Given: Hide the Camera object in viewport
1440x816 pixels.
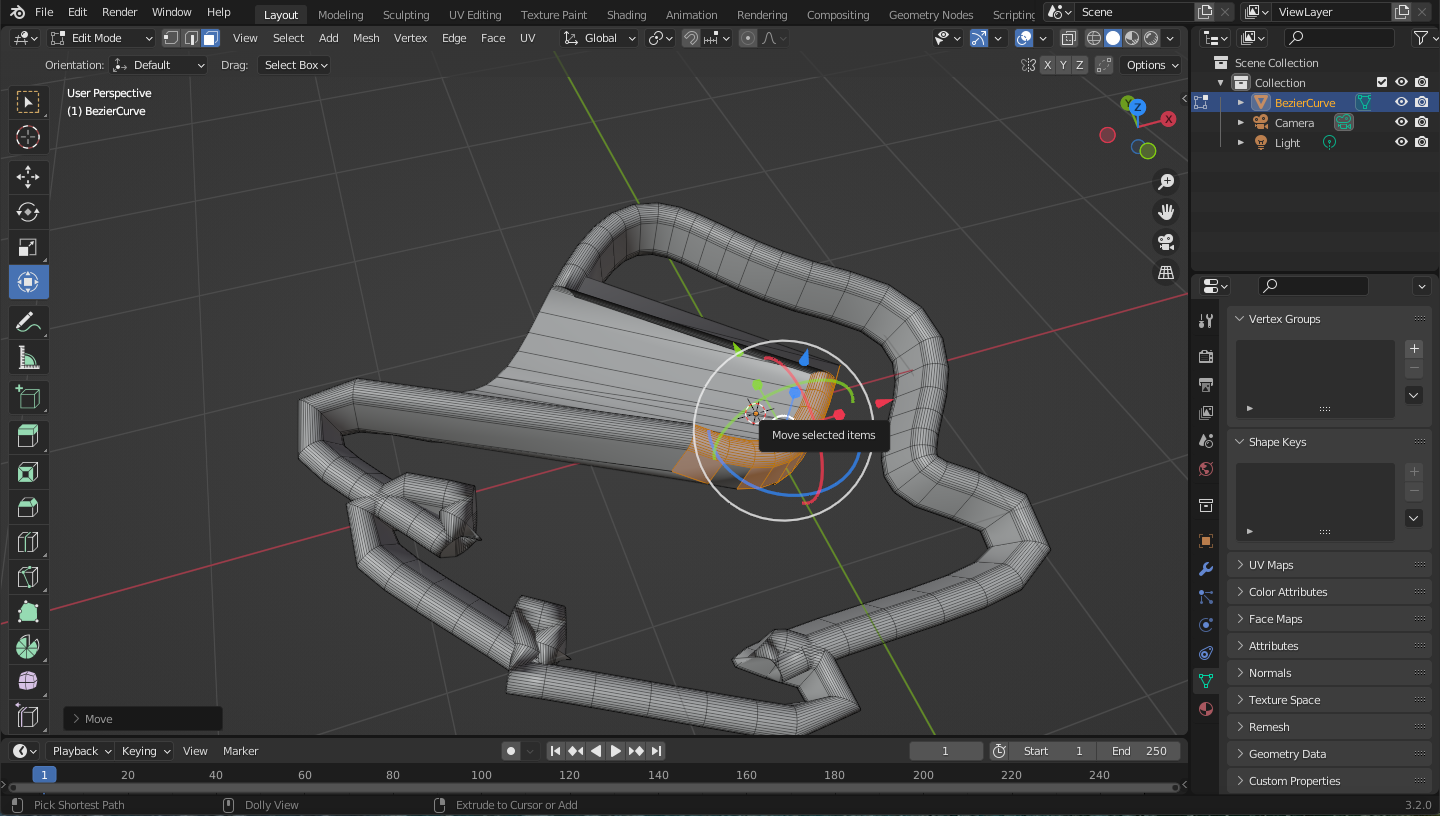Looking at the screenshot, I should [1402, 122].
